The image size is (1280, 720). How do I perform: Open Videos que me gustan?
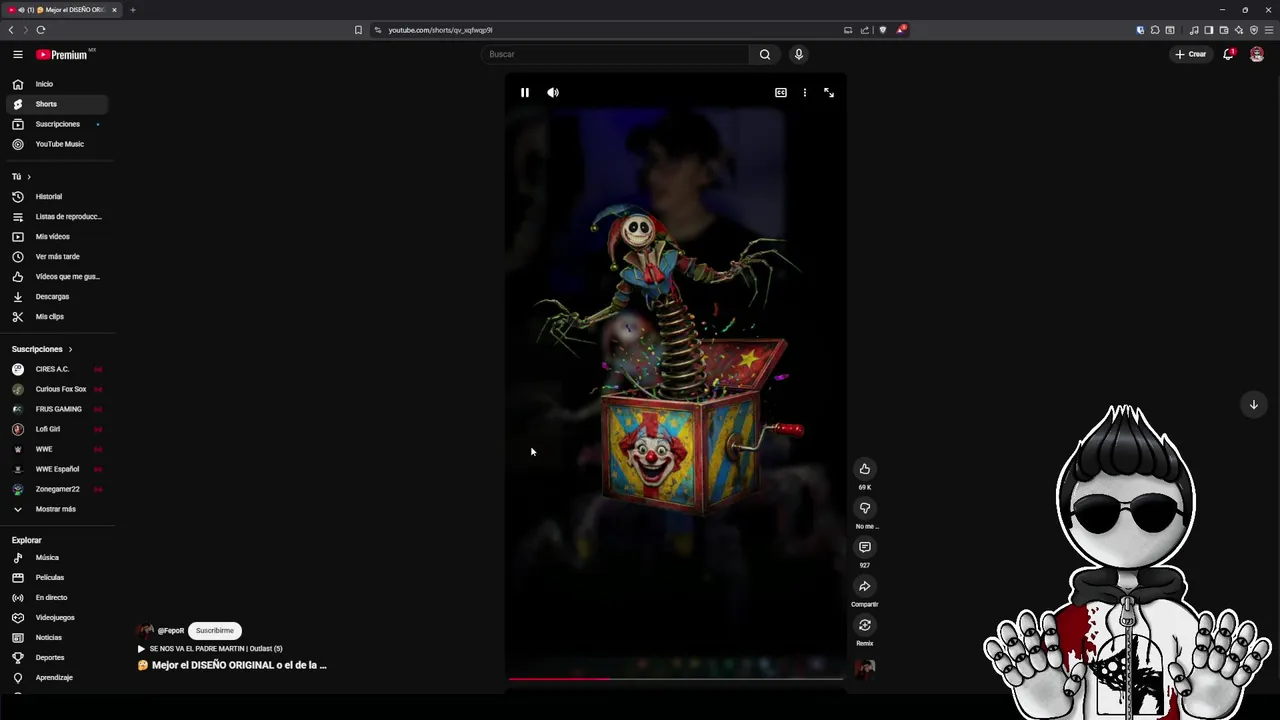coord(56,277)
